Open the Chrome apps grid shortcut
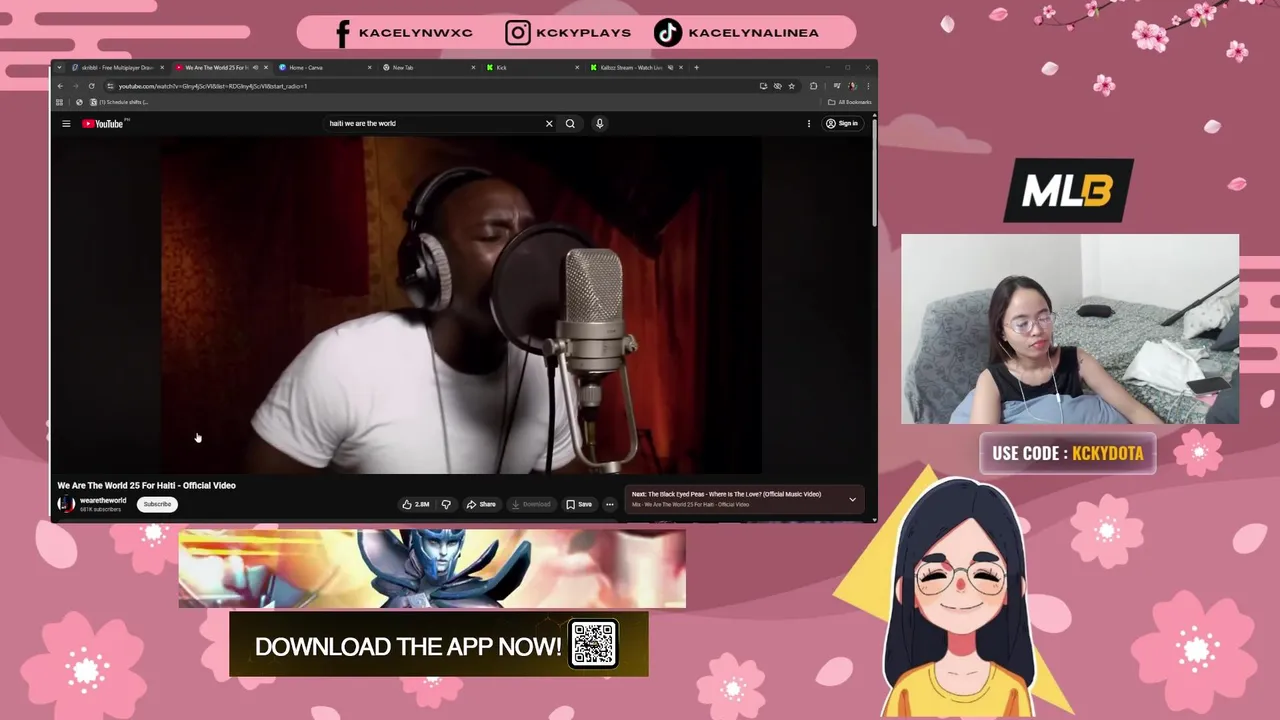Screen dimensions: 1280x720 pyautogui.click(x=59, y=102)
